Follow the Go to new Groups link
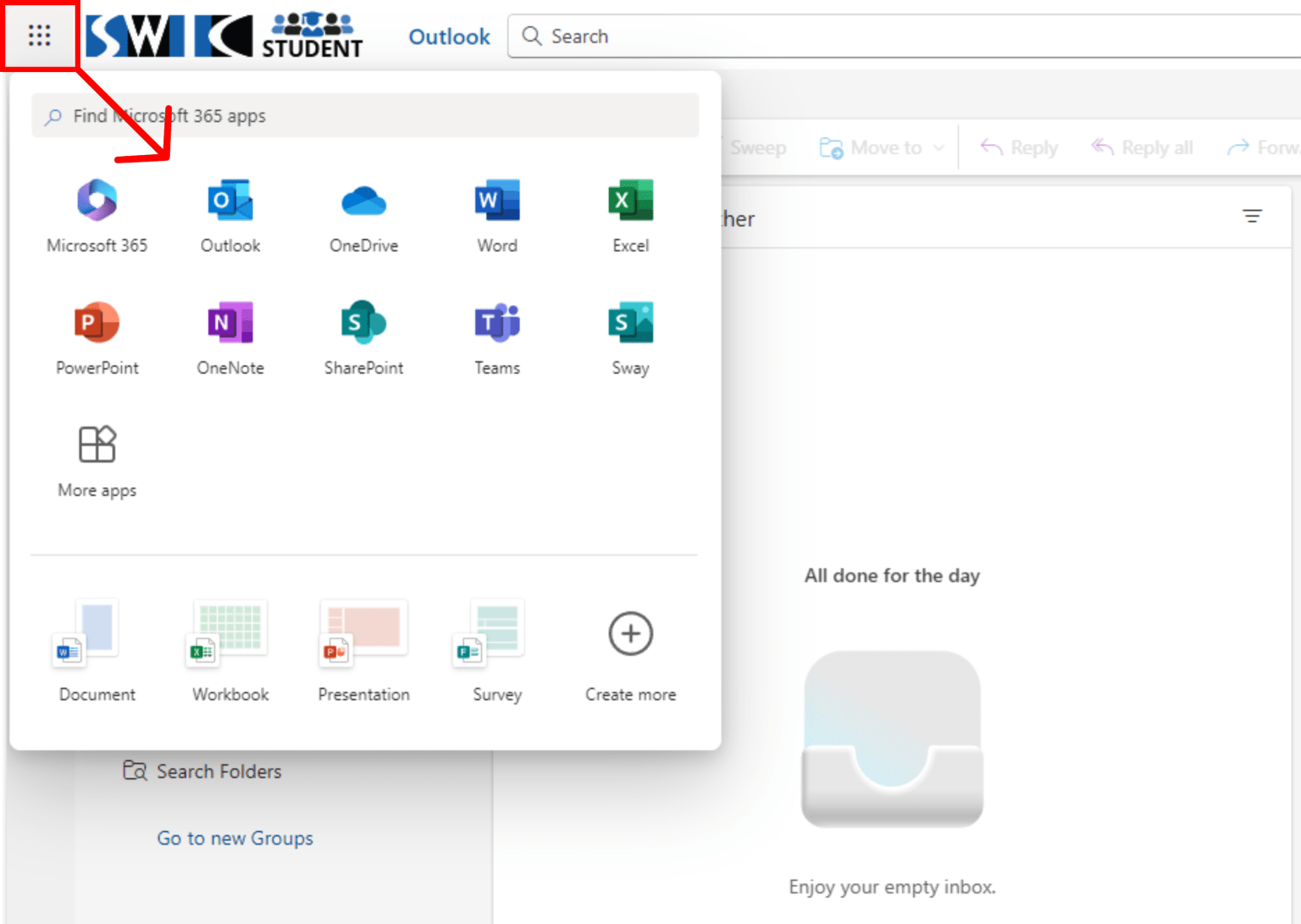The height and width of the screenshot is (924, 1301). coord(235,838)
